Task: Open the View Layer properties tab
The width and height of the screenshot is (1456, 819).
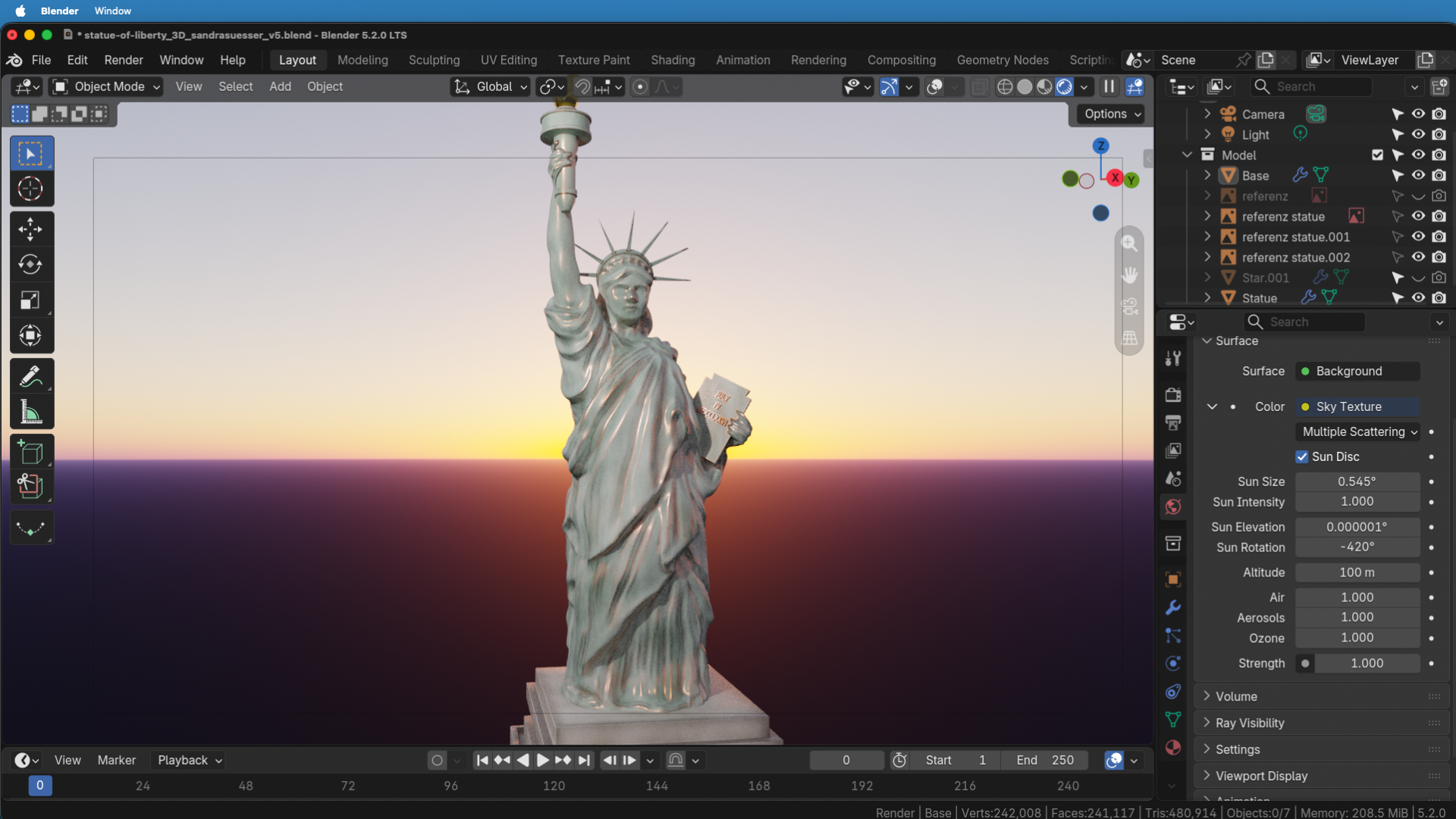Action: tap(1173, 450)
